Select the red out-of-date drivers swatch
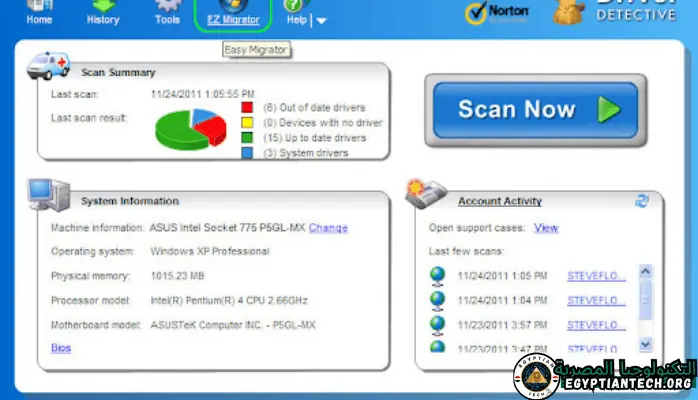 pyautogui.click(x=247, y=107)
